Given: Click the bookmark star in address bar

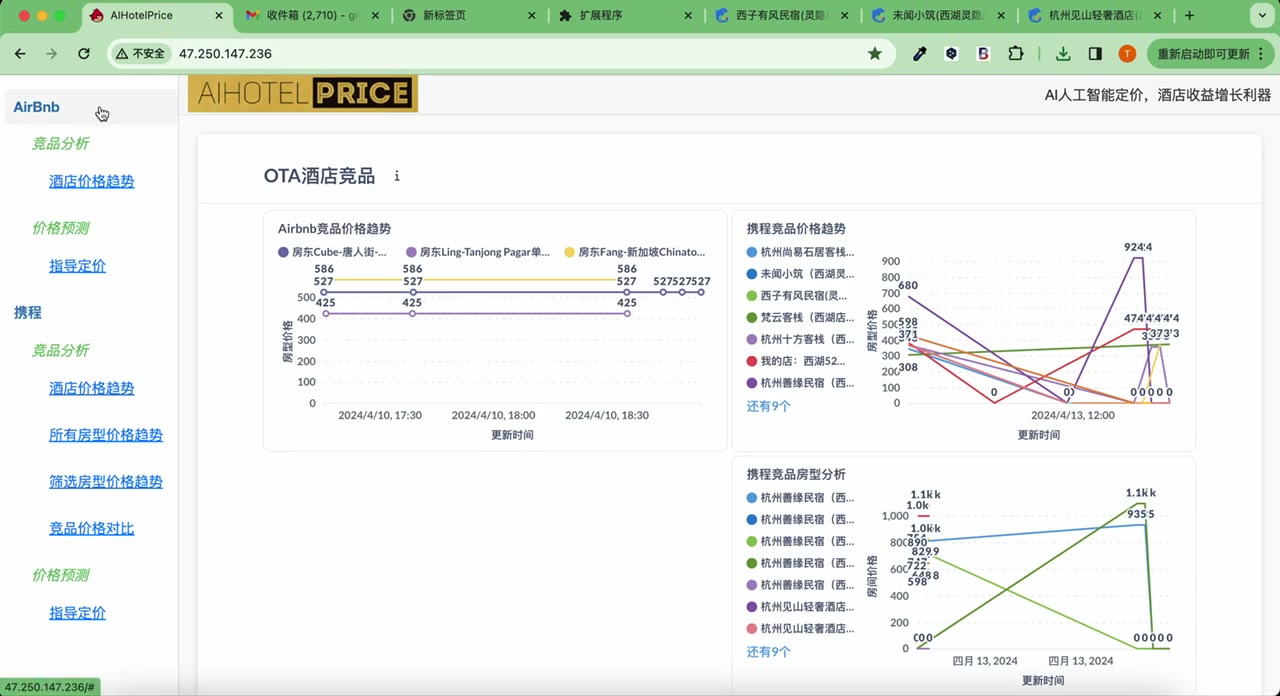Looking at the screenshot, I should 875,54.
